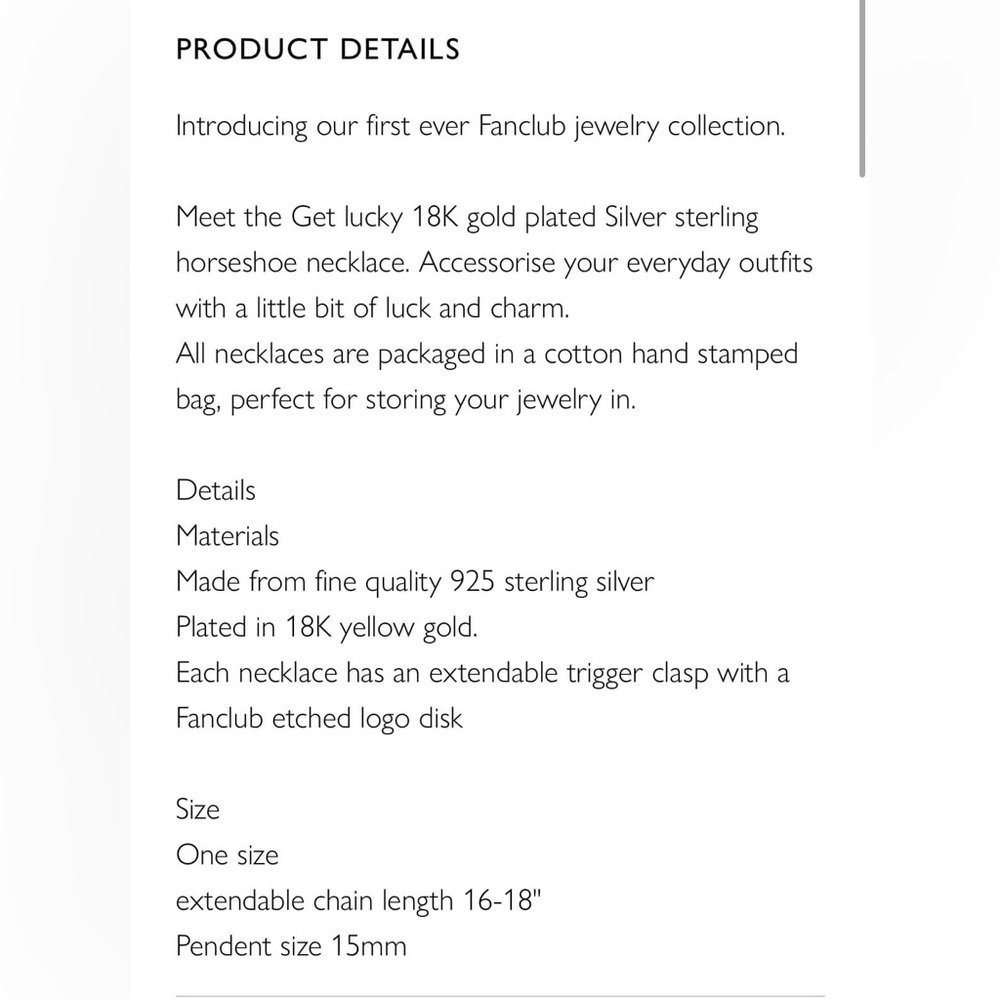1000x1000 pixels.
Task: Click the Details subheading
Action: click(x=216, y=490)
